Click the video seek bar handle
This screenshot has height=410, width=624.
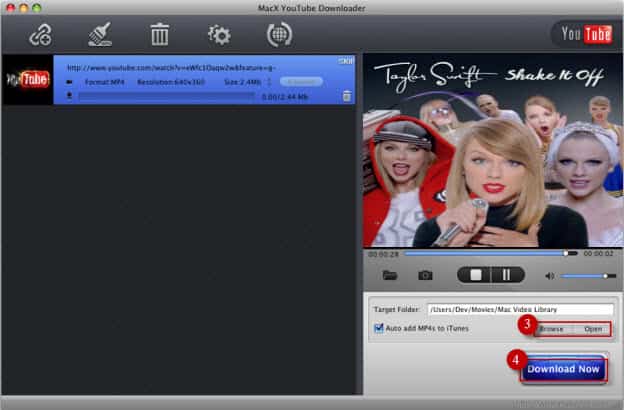566,253
